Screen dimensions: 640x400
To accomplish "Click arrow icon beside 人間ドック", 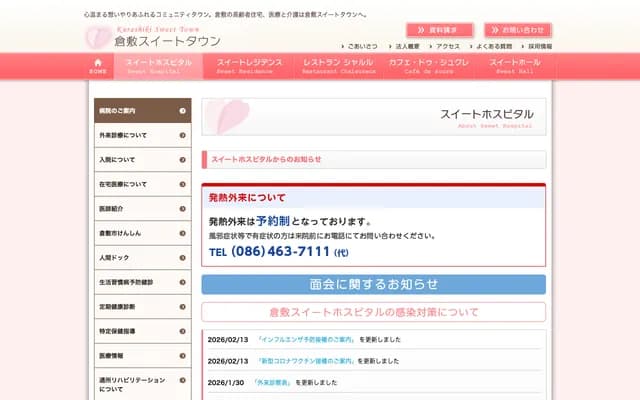I will (x=182, y=258).
